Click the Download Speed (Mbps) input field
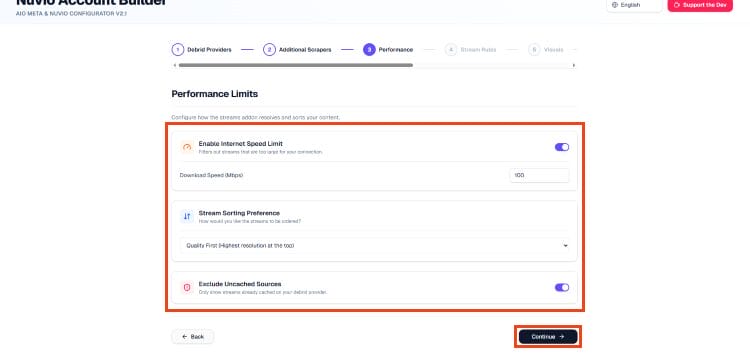 (x=540, y=175)
